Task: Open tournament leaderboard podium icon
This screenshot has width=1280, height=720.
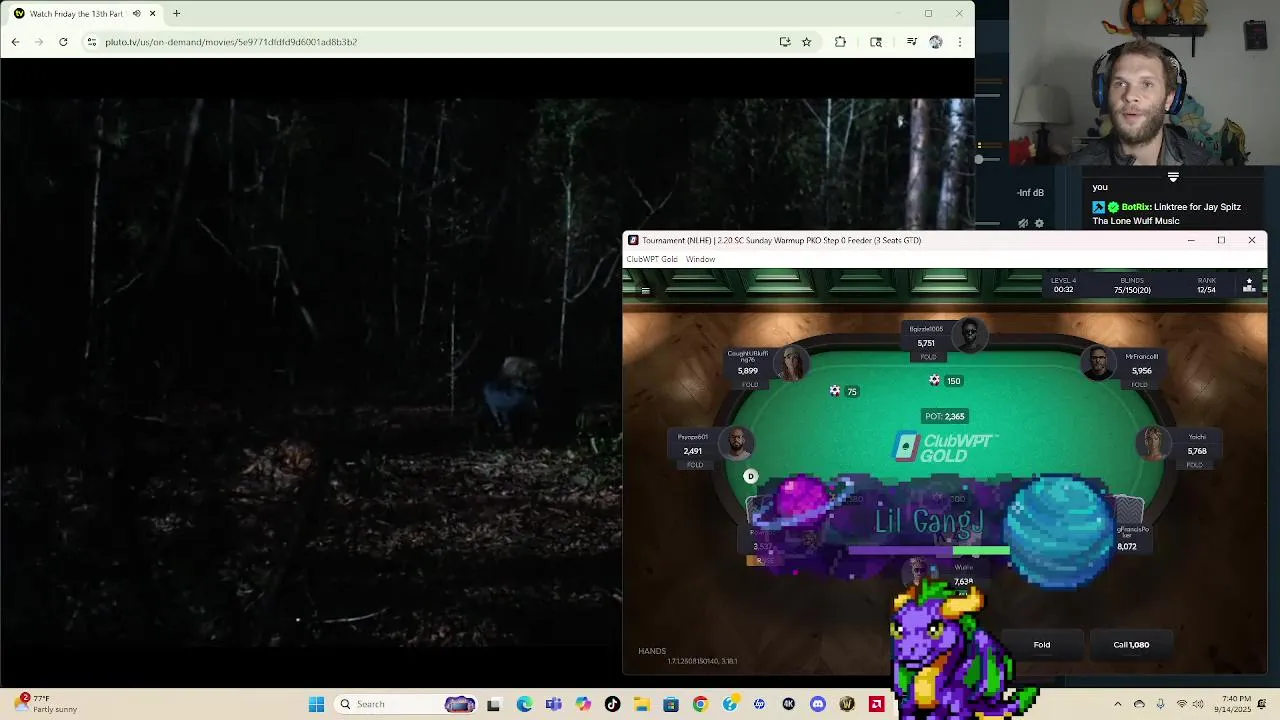Action: pos(1249,286)
